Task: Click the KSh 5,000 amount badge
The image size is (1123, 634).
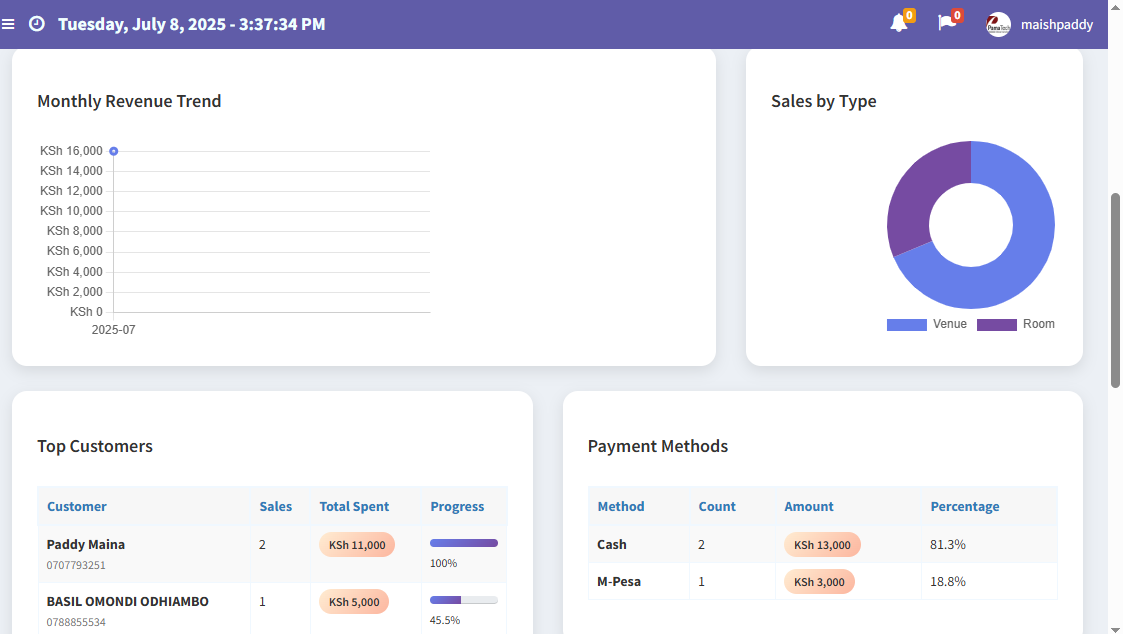Action: [353, 601]
